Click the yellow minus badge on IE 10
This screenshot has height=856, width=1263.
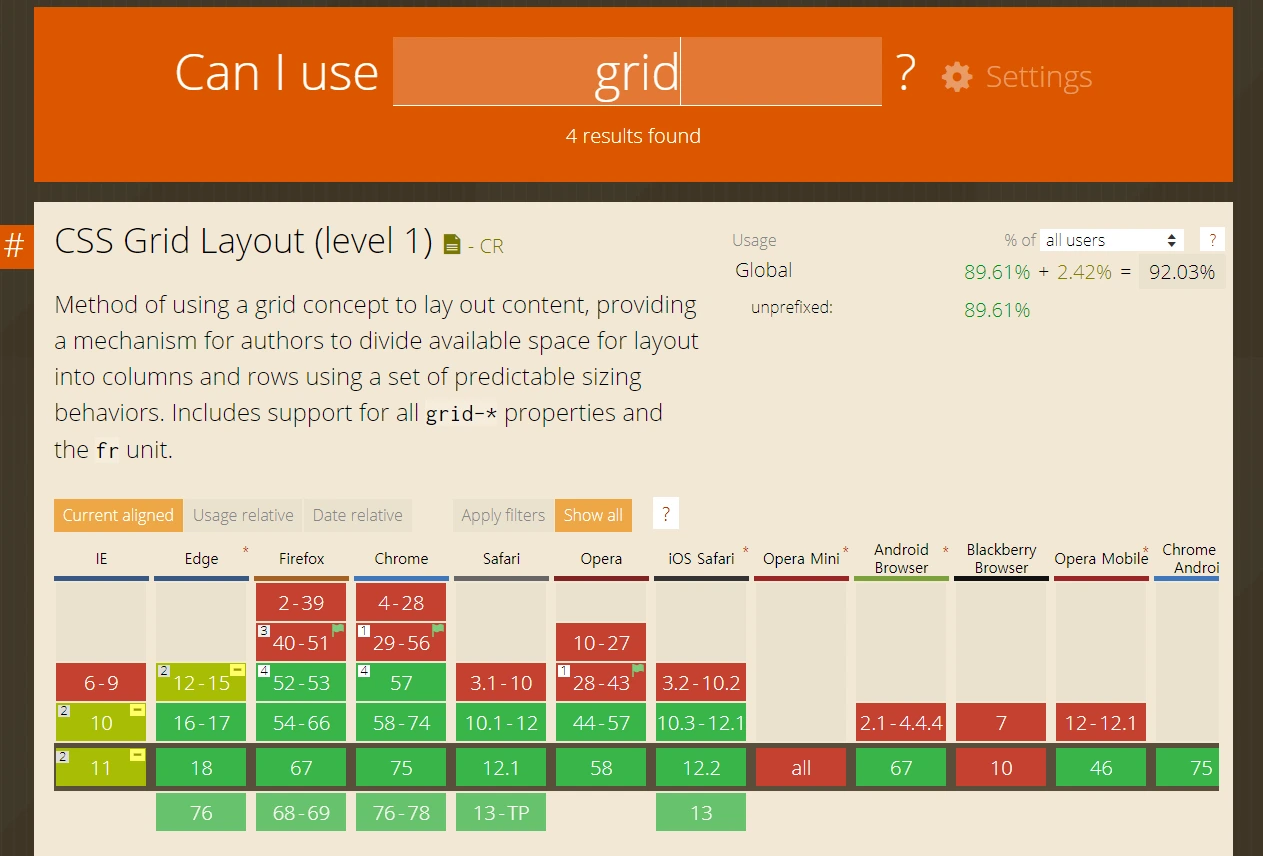[x=138, y=710]
